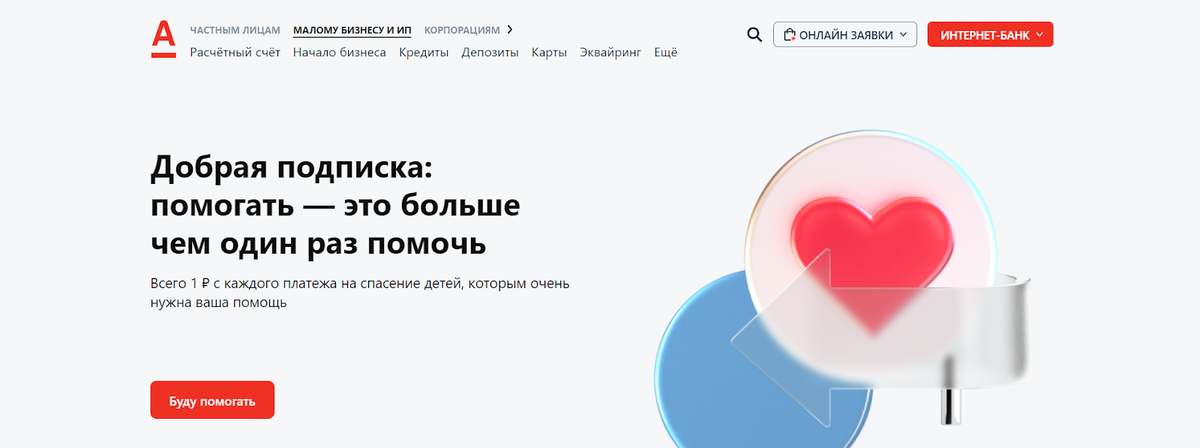Click the Буду помогать button
This screenshot has width=1200, height=448.
point(212,400)
